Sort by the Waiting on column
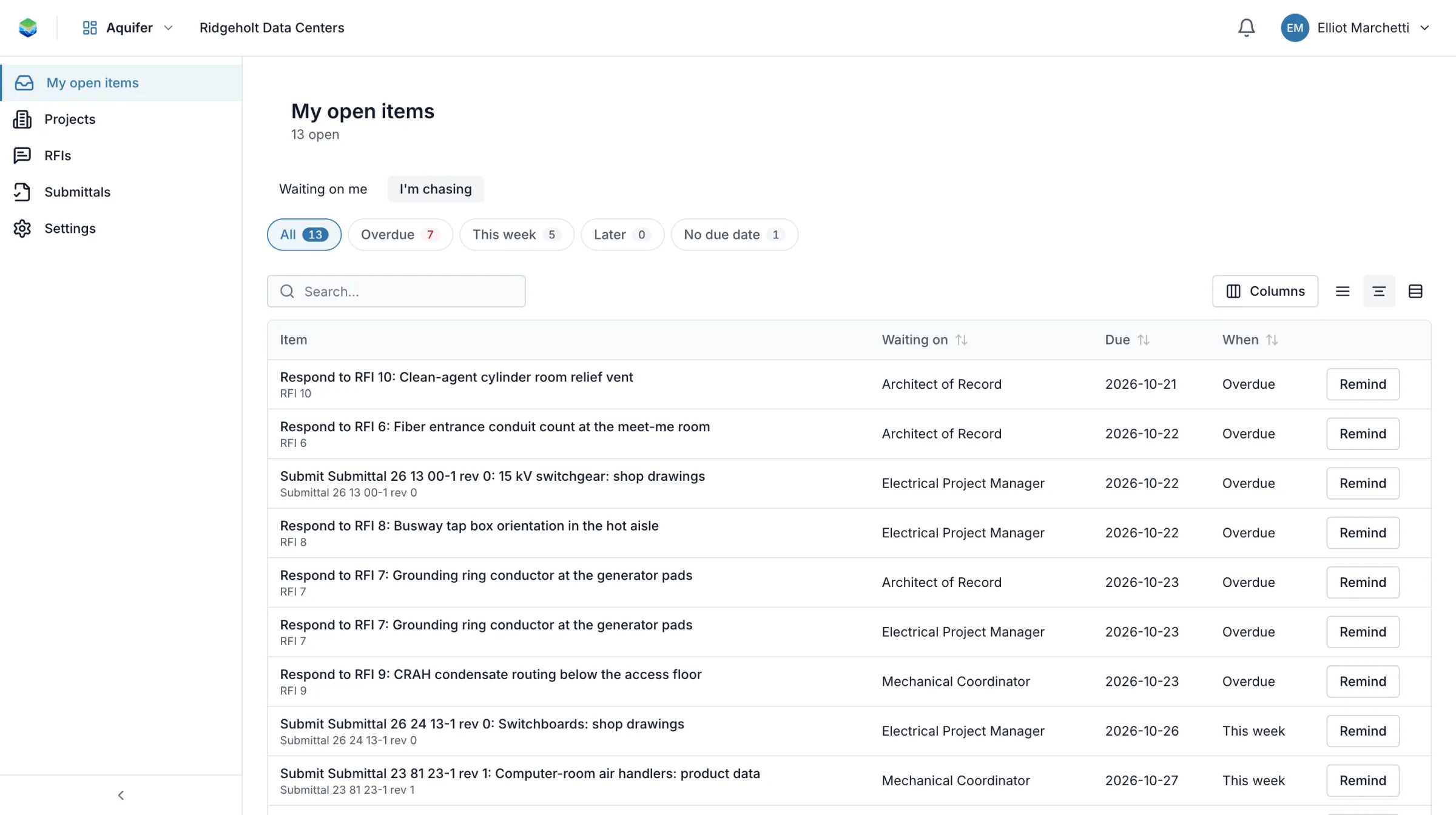Viewport: 1456px width, 815px height. point(925,340)
